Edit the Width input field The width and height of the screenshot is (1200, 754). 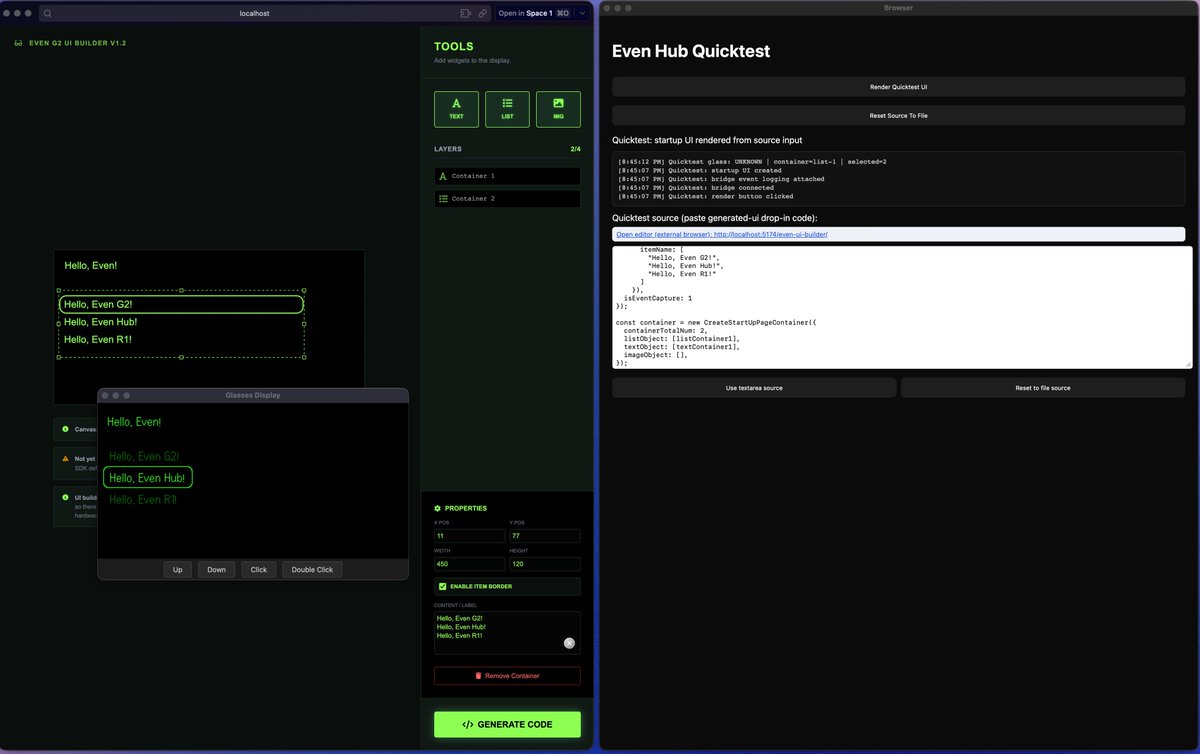pos(469,564)
